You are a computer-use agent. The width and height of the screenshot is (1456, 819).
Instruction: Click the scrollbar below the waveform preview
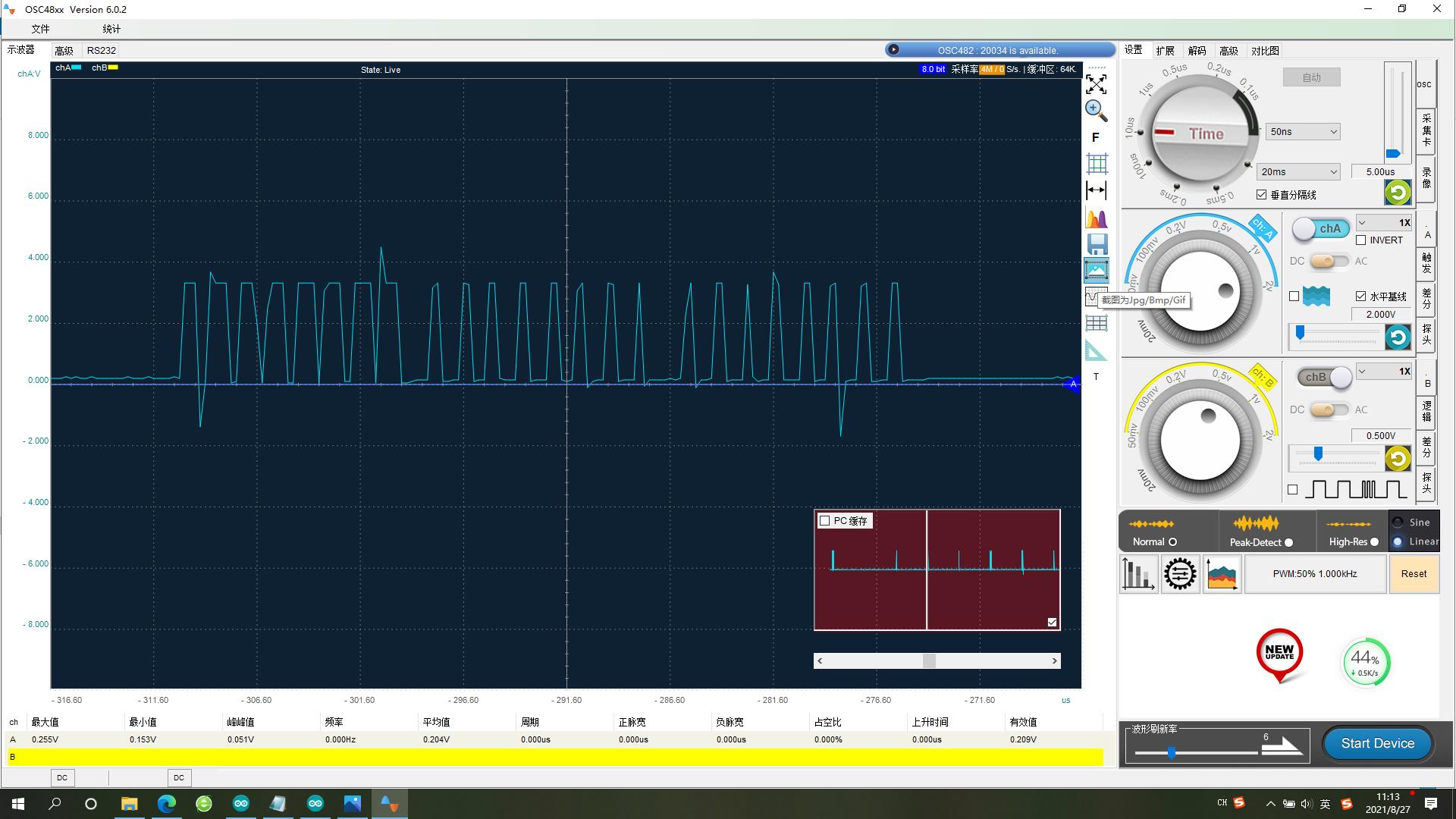coord(937,661)
